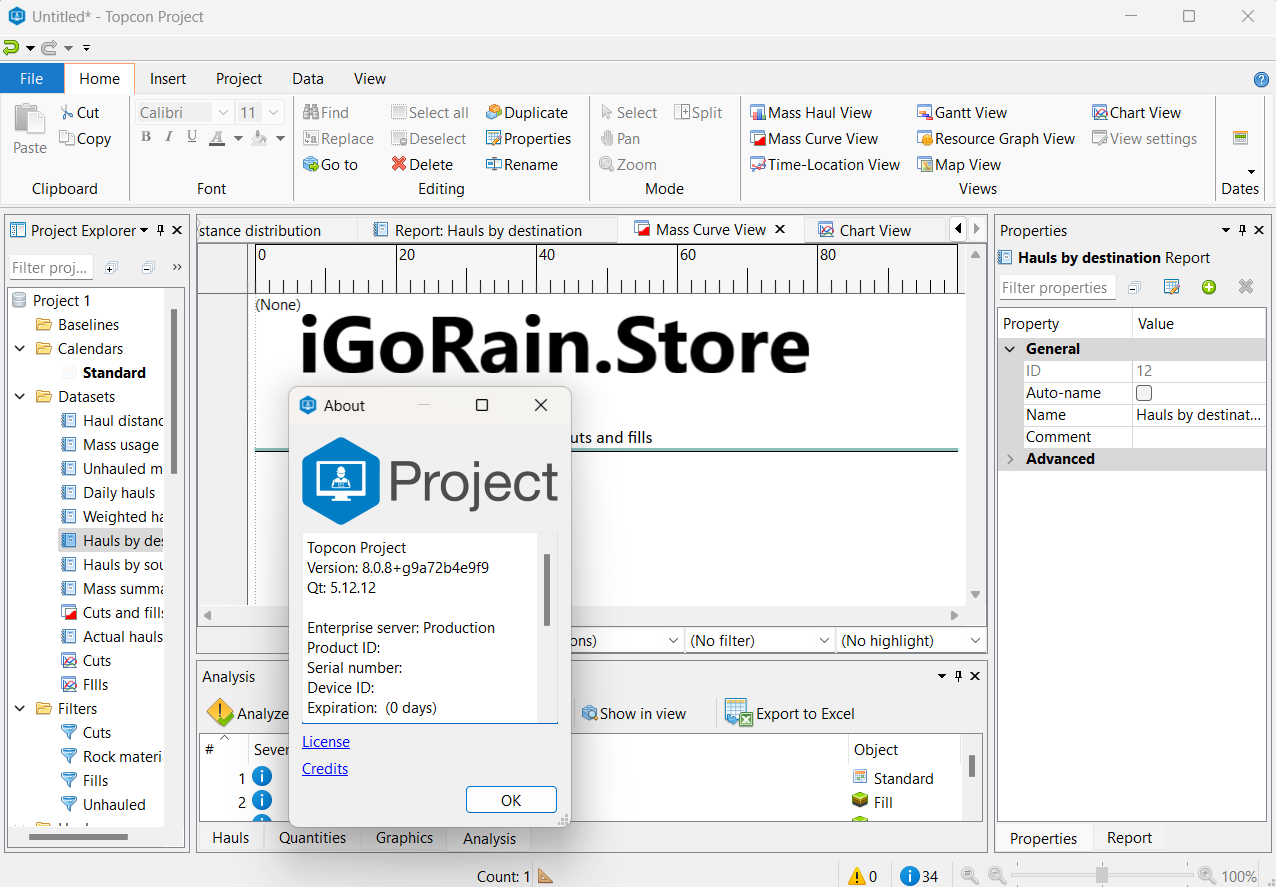Collapse the Calendars folder
This screenshot has width=1276, height=887.
coord(20,348)
